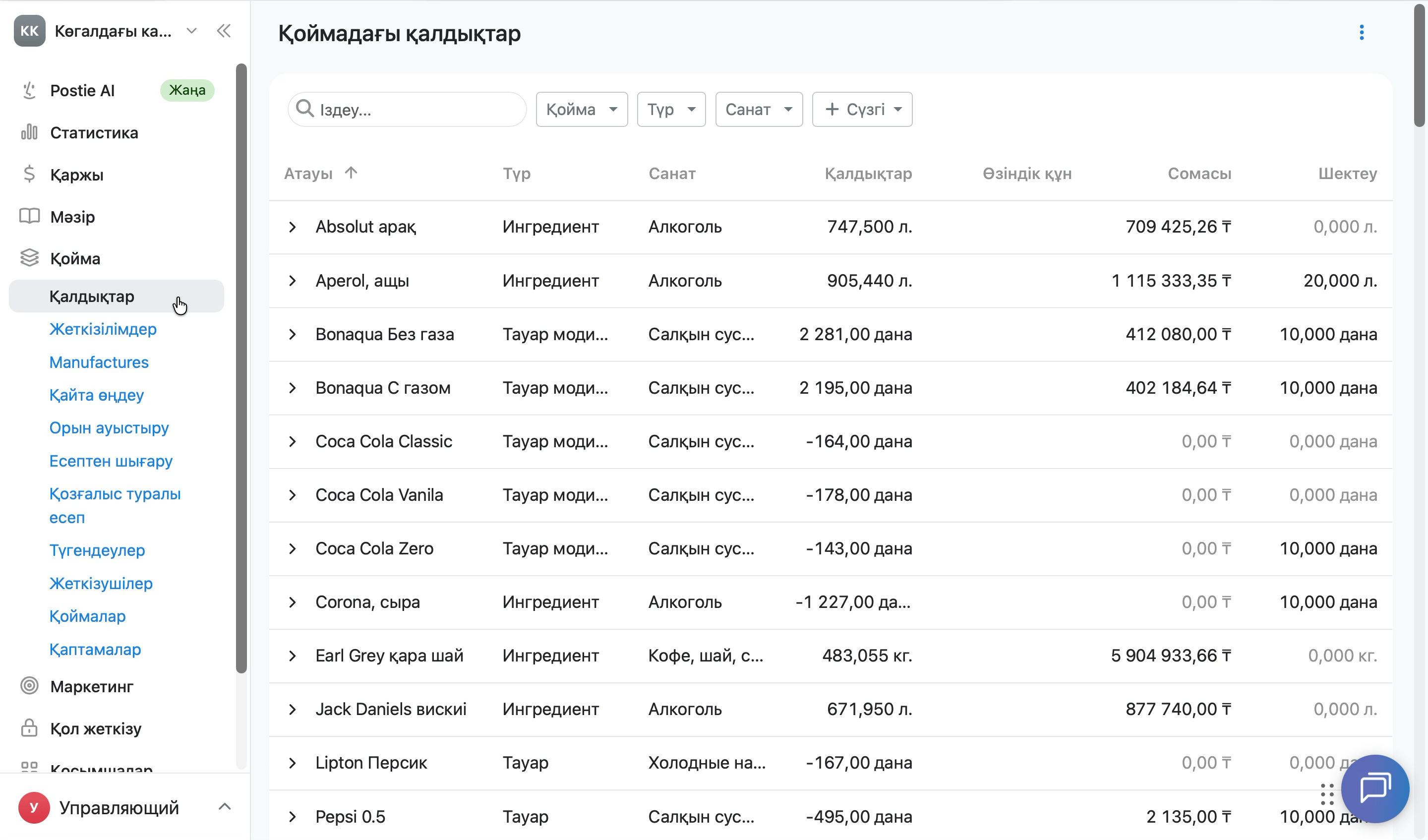Open the three-dot options menu

(x=1361, y=33)
